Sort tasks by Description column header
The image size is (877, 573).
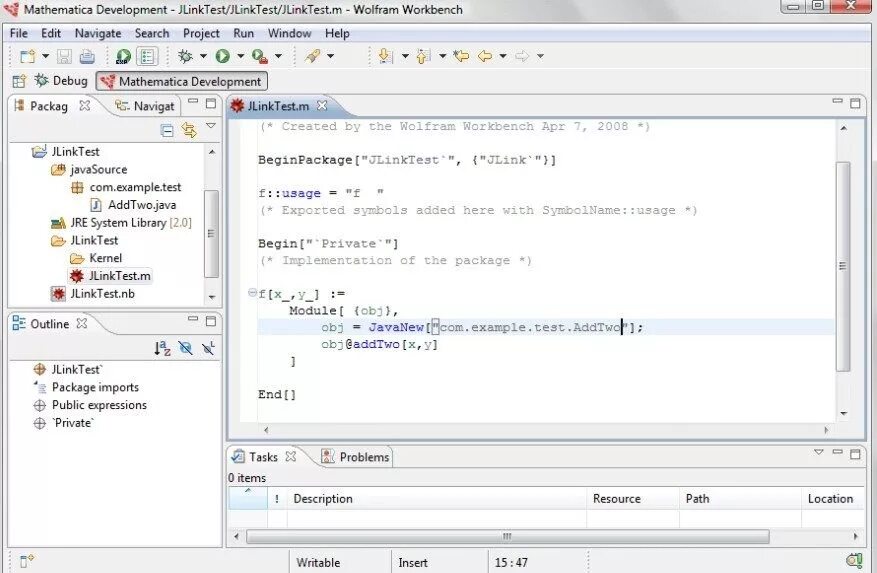(x=436, y=499)
